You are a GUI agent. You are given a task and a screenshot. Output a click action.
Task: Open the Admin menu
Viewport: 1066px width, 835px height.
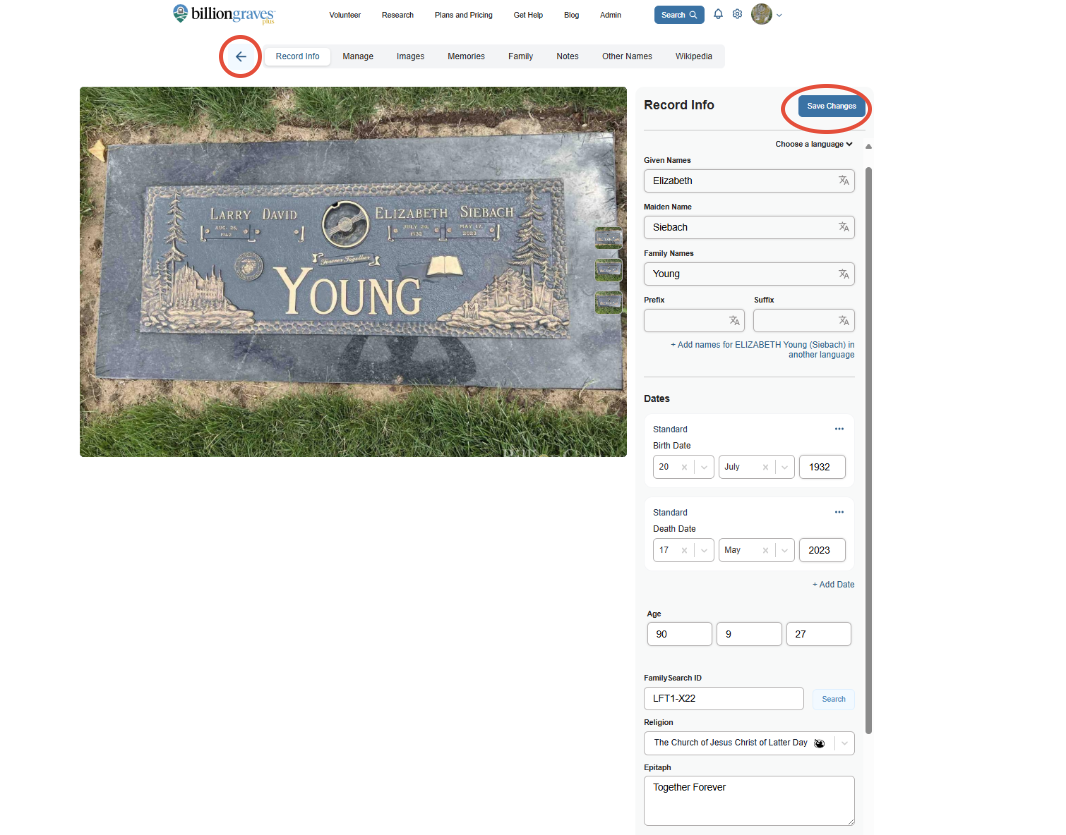pos(611,15)
